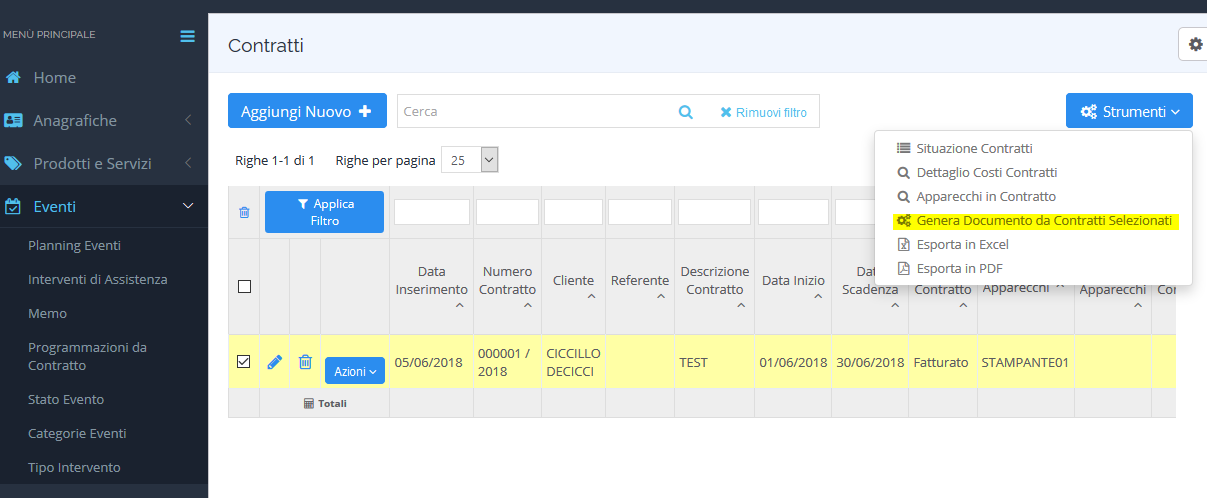Focus the Referente filter field

coord(640,212)
